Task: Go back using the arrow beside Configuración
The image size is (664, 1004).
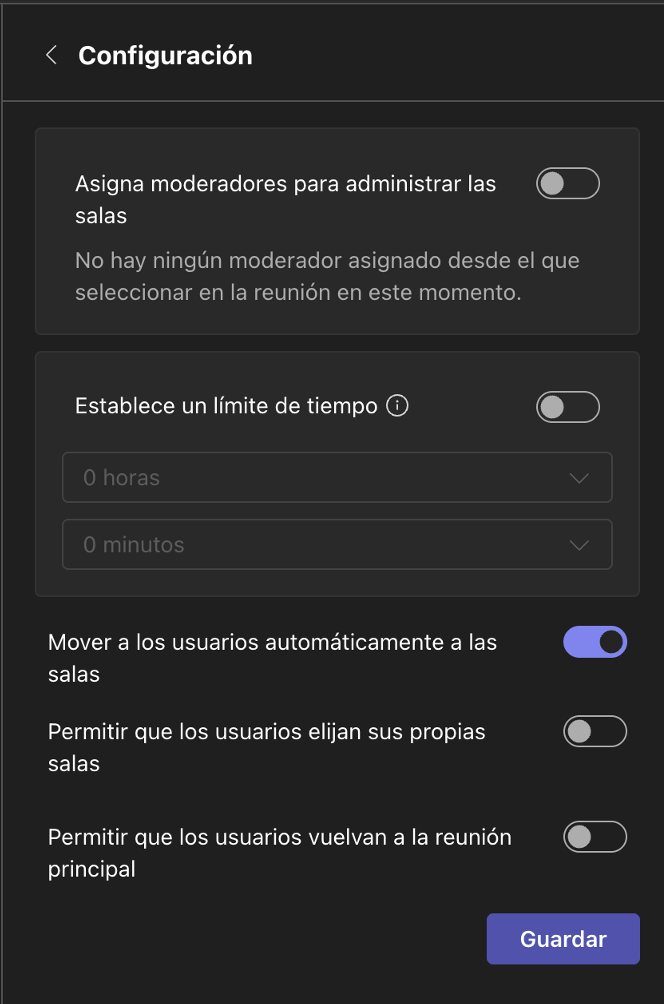Action: pos(52,55)
